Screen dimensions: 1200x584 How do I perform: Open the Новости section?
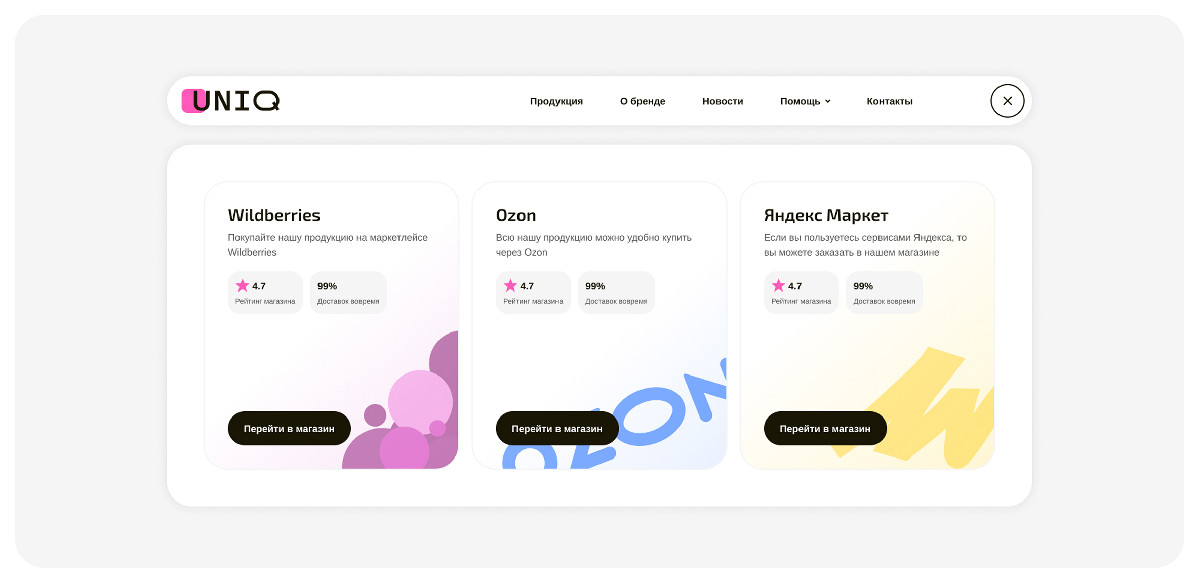pos(722,101)
